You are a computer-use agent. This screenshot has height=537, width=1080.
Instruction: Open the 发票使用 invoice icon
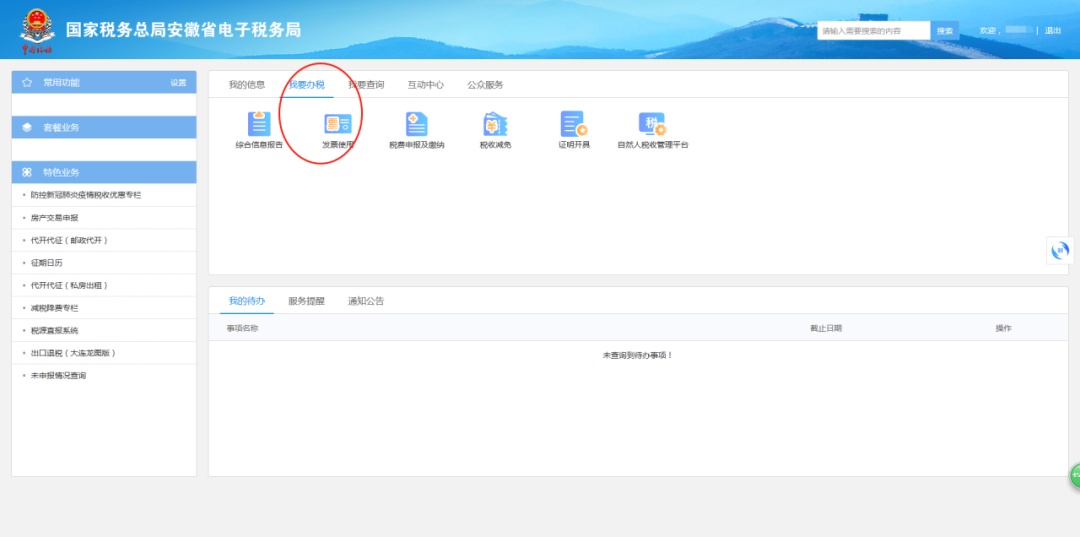pyautogui.click(x=338, y=124)
